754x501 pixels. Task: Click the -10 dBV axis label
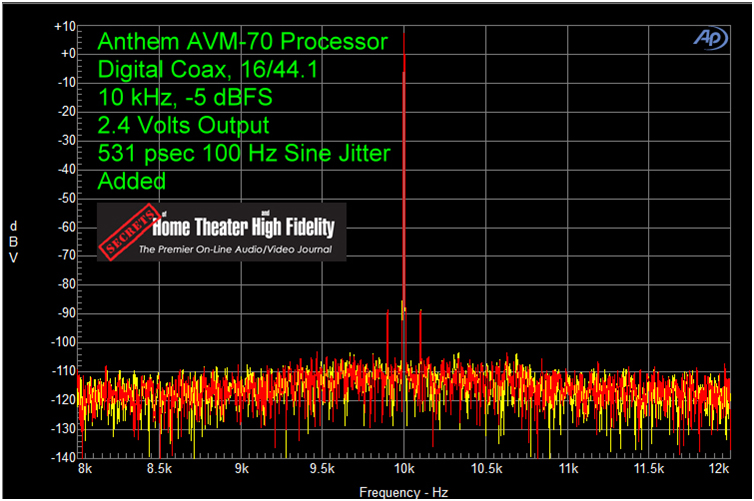coord(67,82)
